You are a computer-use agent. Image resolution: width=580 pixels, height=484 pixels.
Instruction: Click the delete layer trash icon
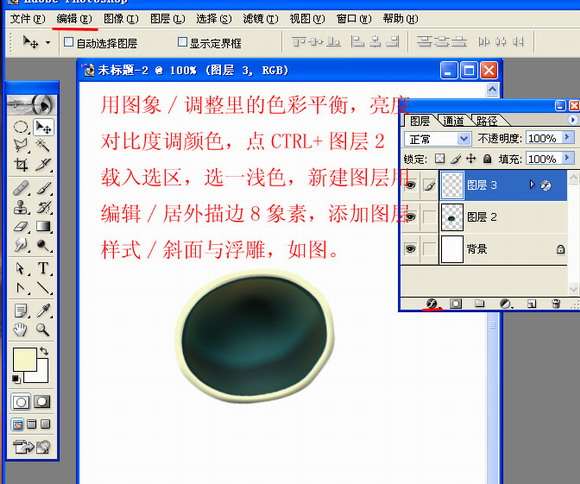click(x=555, y=304)
